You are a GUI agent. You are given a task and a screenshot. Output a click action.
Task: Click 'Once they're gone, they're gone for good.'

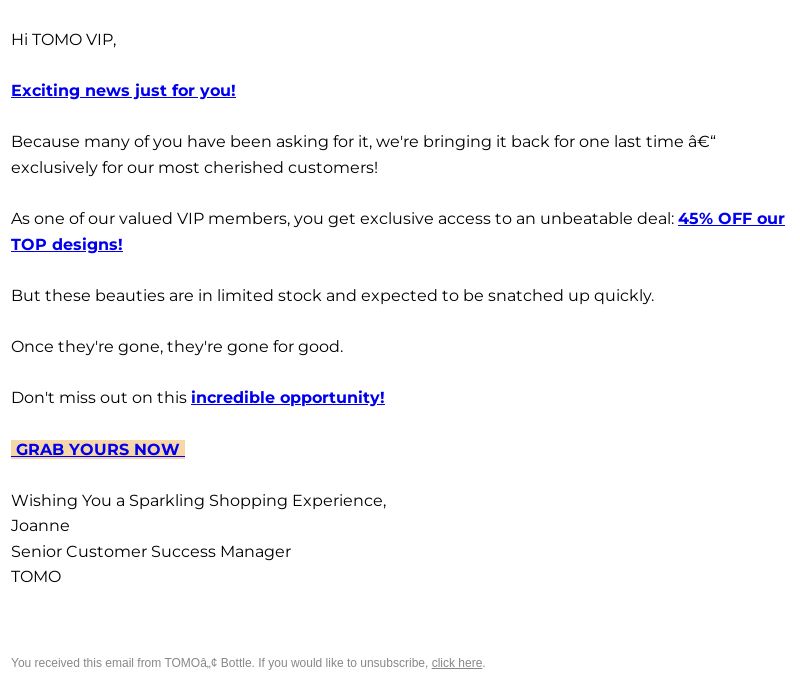177,346
